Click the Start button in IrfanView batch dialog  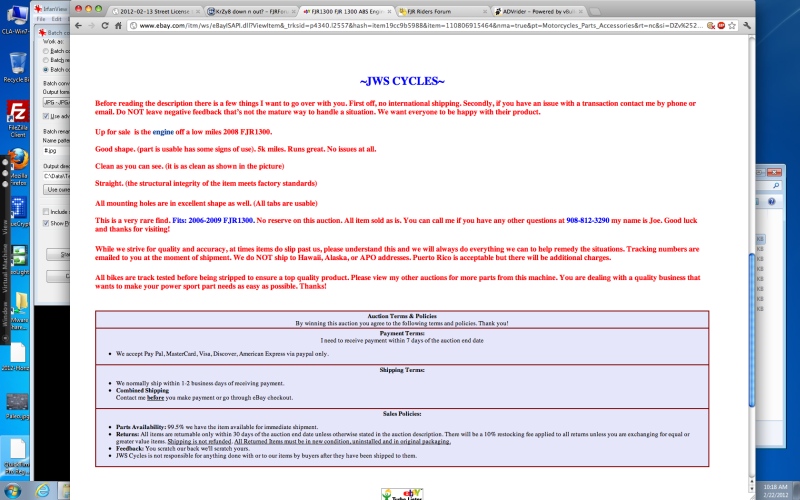[x=58, y=254]
